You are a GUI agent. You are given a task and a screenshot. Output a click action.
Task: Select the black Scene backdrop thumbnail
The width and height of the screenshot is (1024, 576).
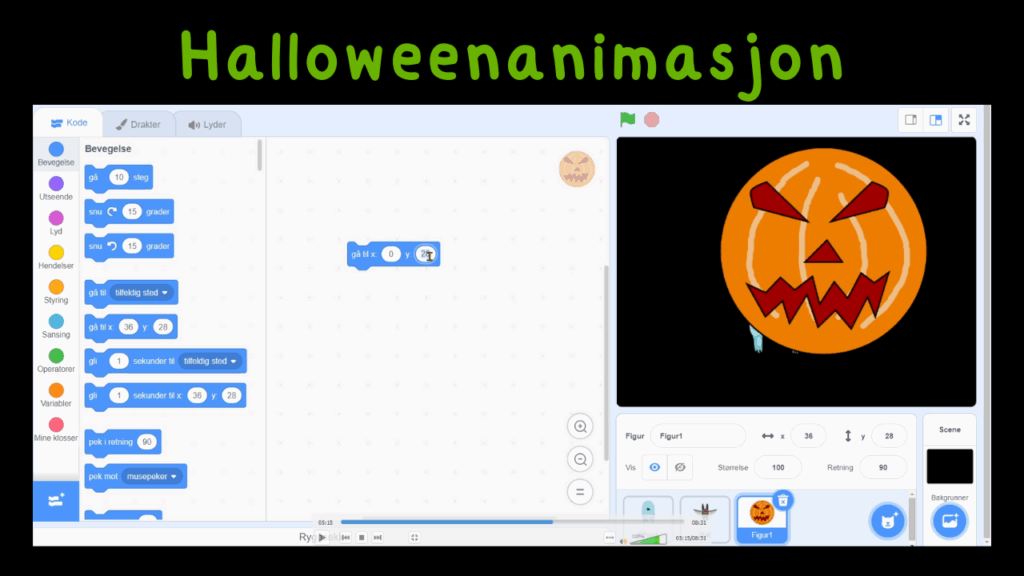pyautogui.click(x=950, y=466)
